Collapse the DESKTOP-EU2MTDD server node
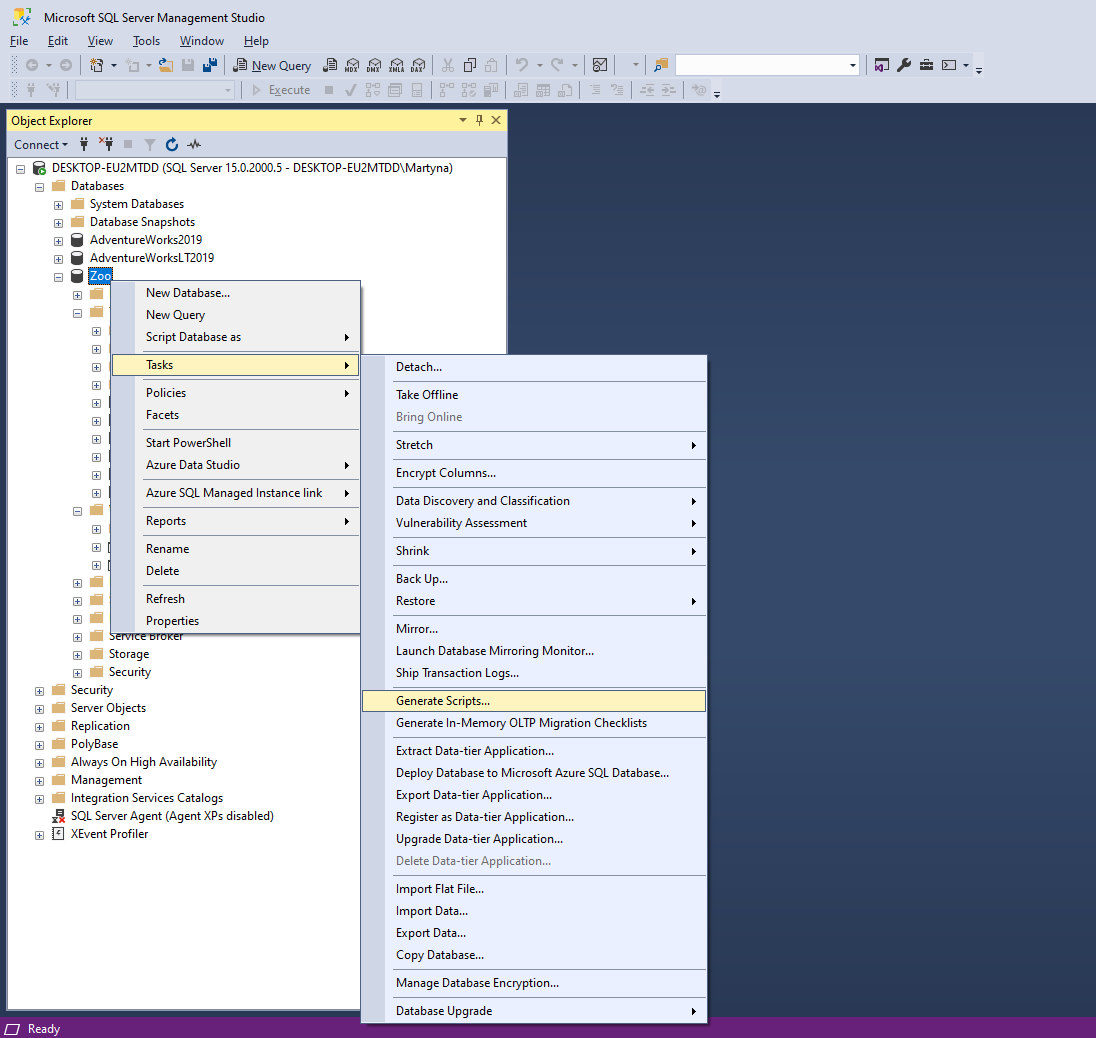The height and width of the screenshot is (1038, 1096). [x=21, y=168]
